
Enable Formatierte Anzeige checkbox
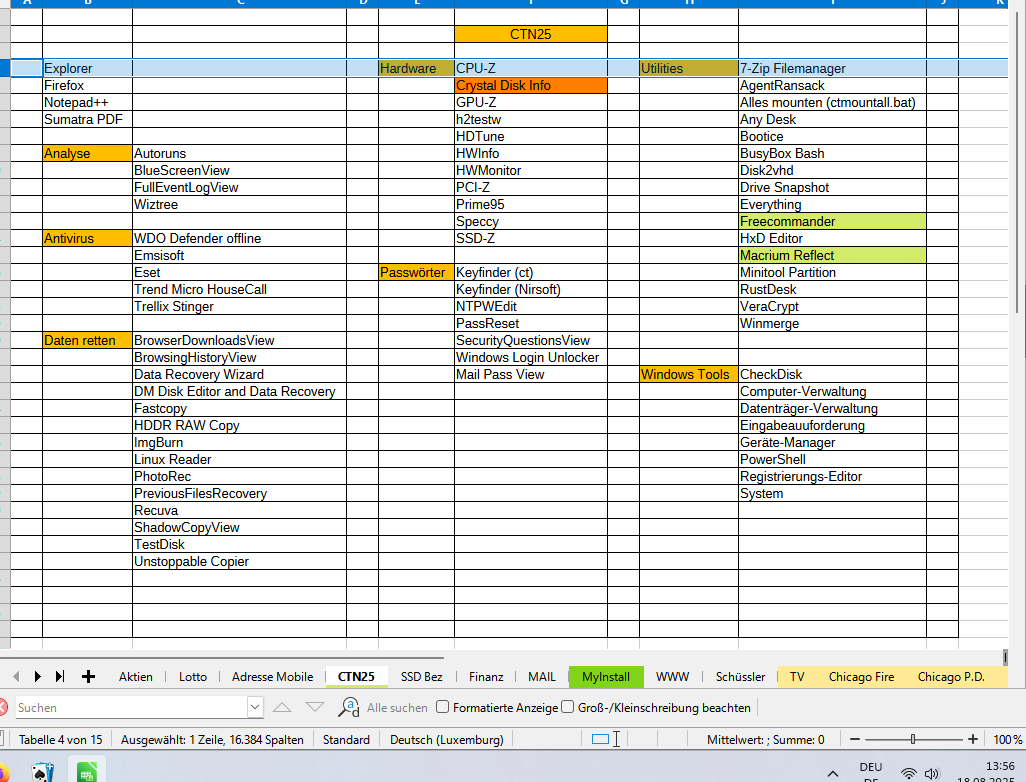(x=443, y=707)
